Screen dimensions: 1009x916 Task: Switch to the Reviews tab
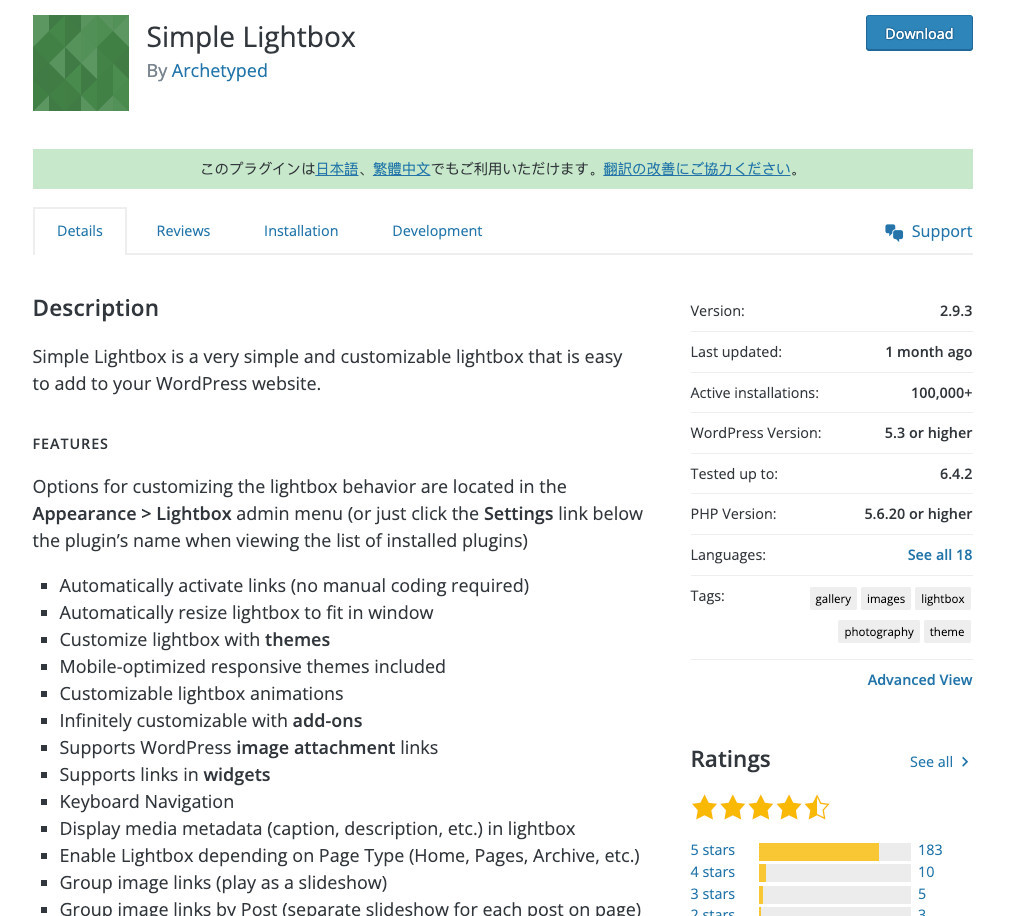click(x=183, y=231)
